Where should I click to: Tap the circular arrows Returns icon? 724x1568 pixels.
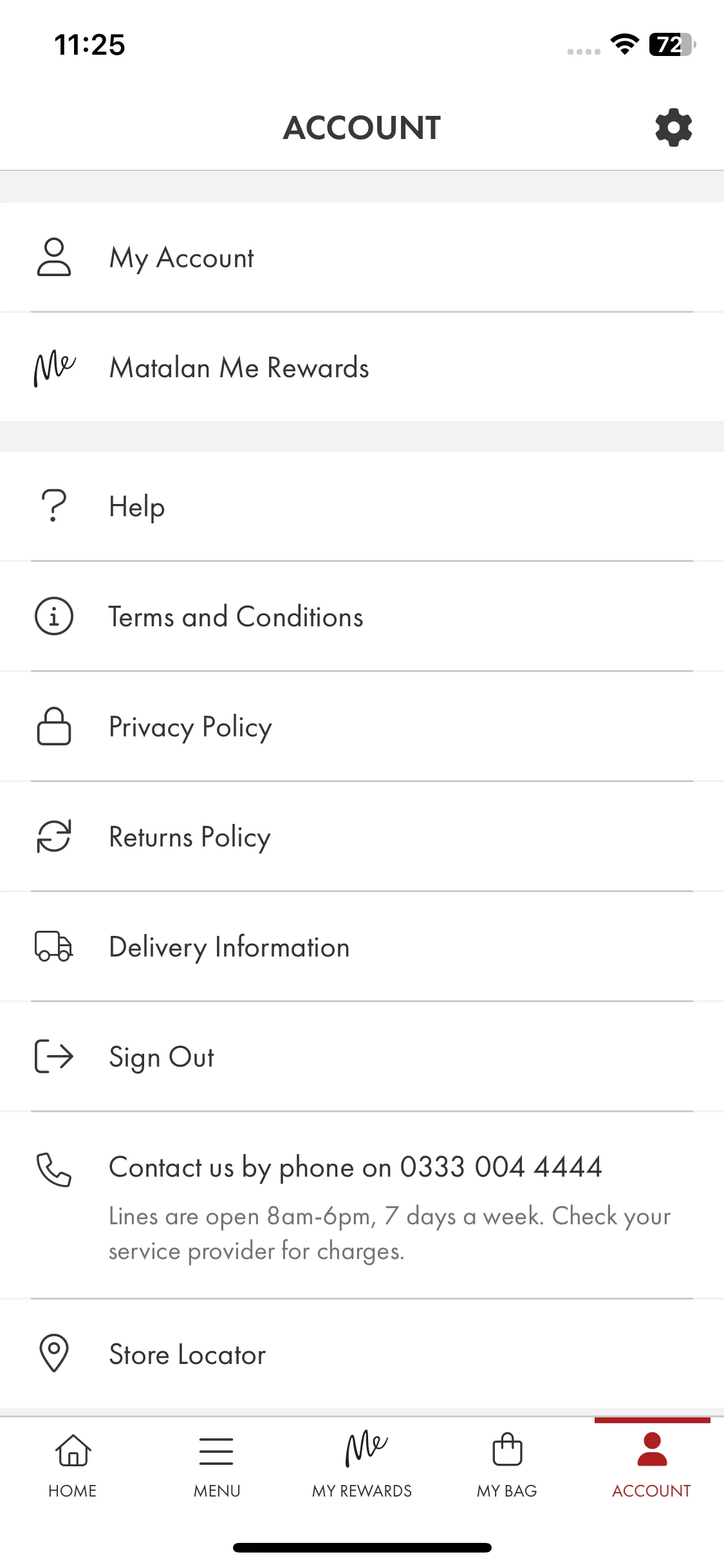pos(54,836)
